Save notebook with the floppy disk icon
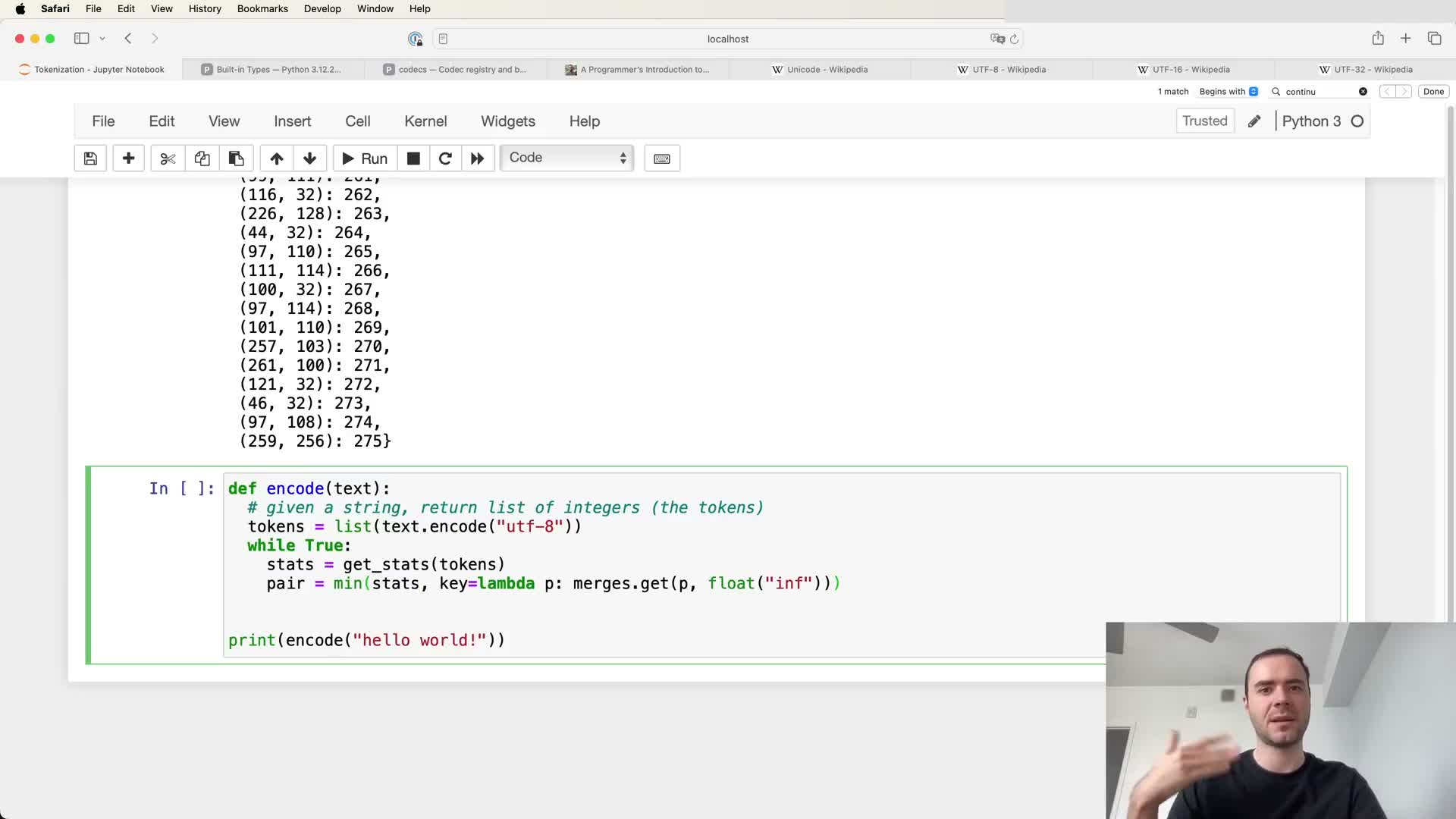Viewport: 1456px width, 819px height. click(90, 158)
